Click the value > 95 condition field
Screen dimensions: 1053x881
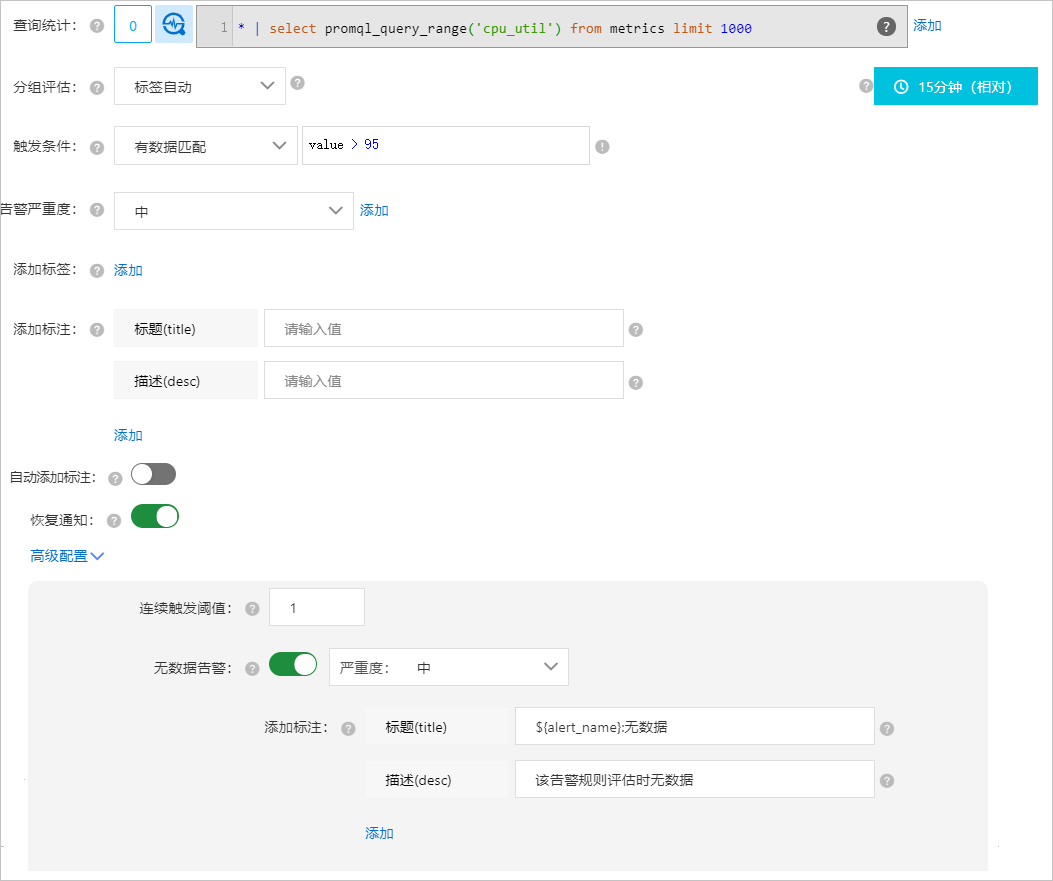click(446, 145)
